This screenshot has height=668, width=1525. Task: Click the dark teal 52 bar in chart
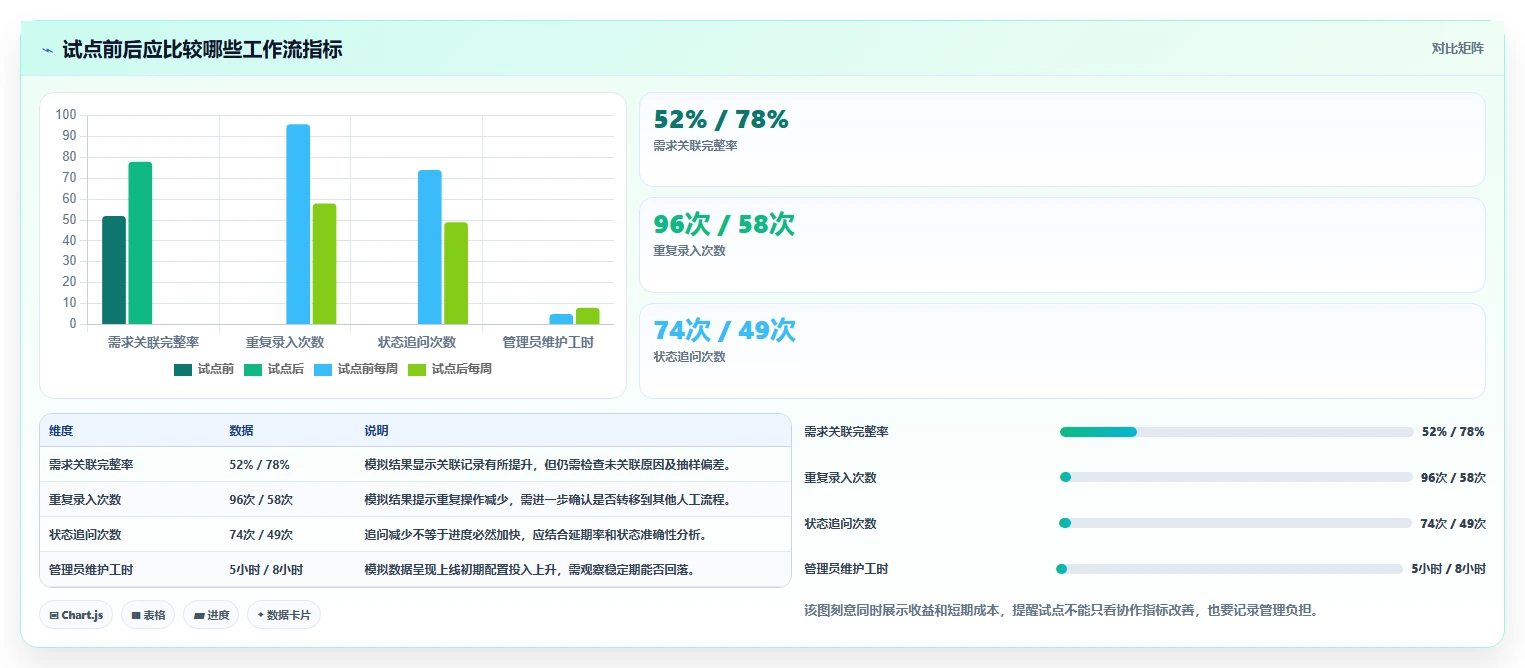[x=114, y=270]
